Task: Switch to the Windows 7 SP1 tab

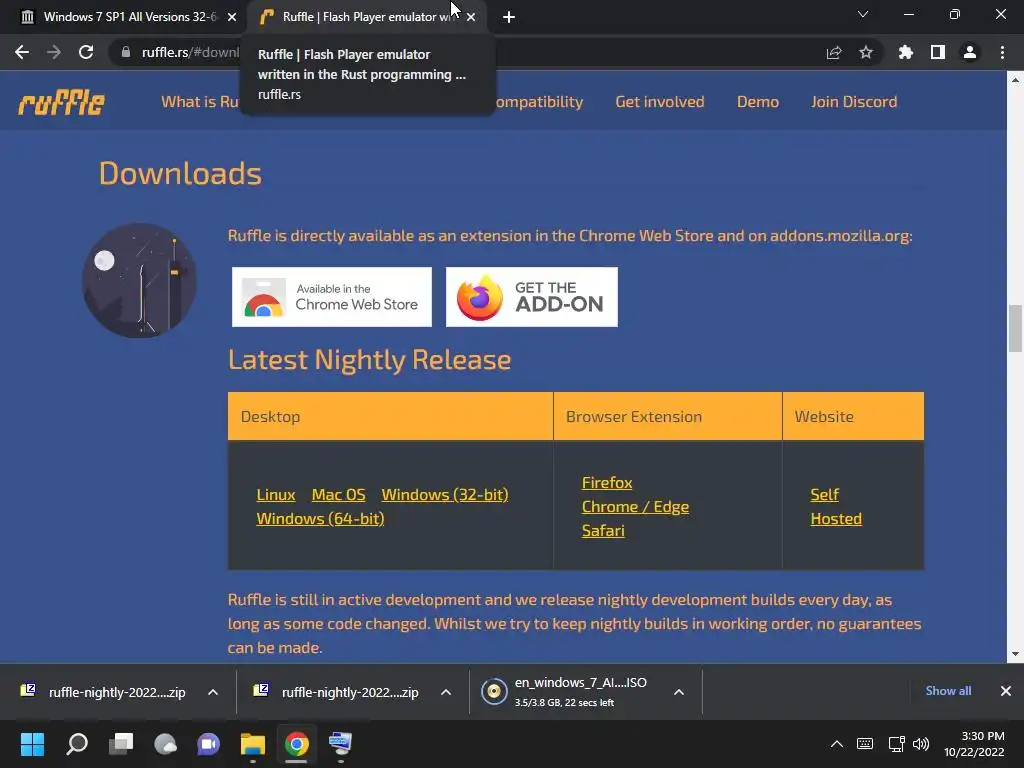Action: click(x=129, y=17)
